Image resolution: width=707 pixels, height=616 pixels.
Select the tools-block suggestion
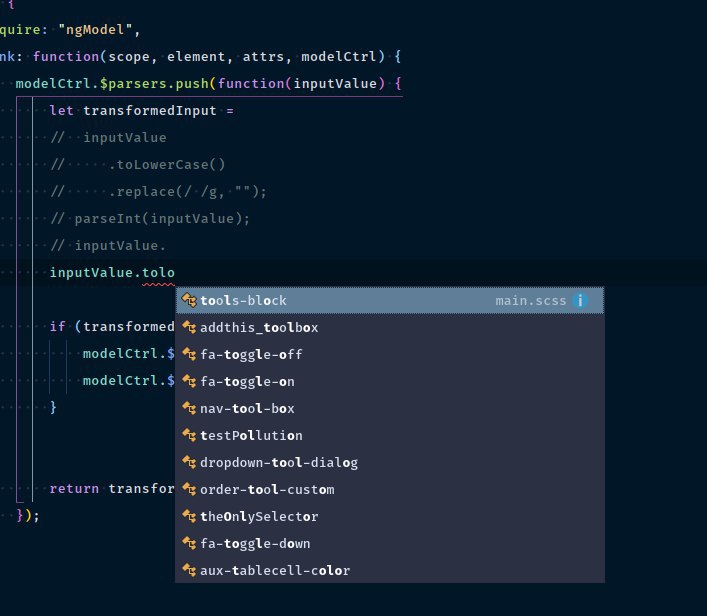(x=390, y=300)
